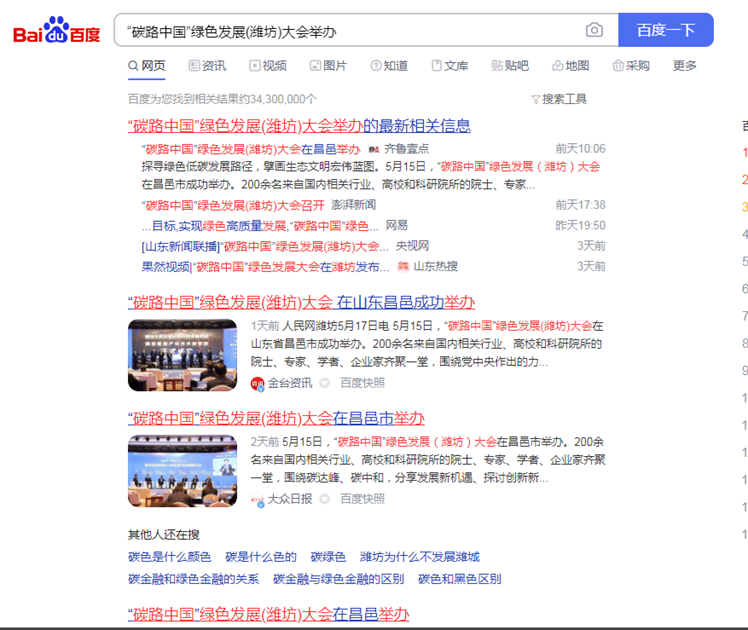Open the 果然视频 news link
This screenshot has height=630, width=748.
[x=265, y=267]
